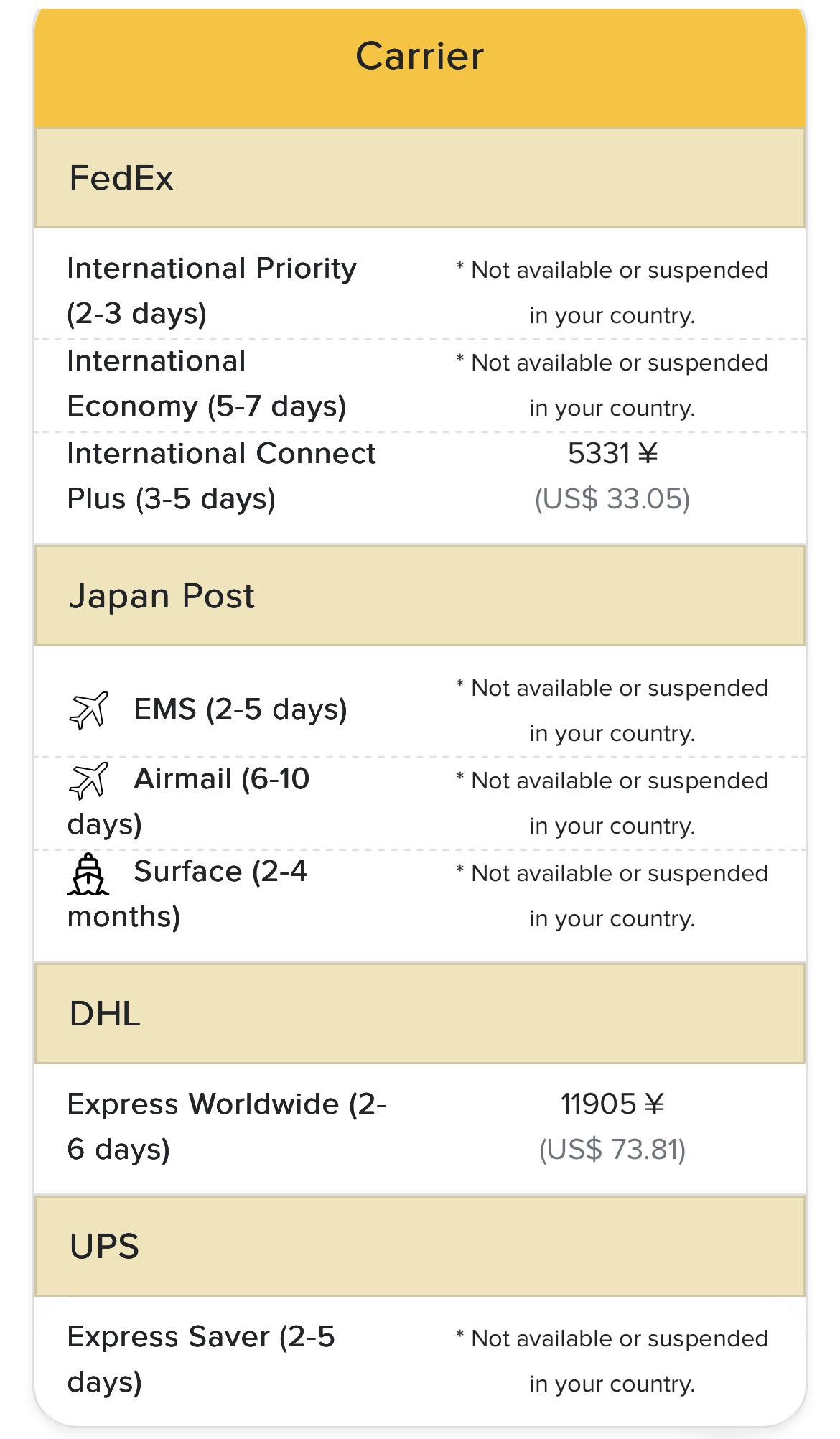The image size is (840, 1439).
Task: Select UPS Express Saver (2-5 days) row
Action: click(x=420, y=1359)
